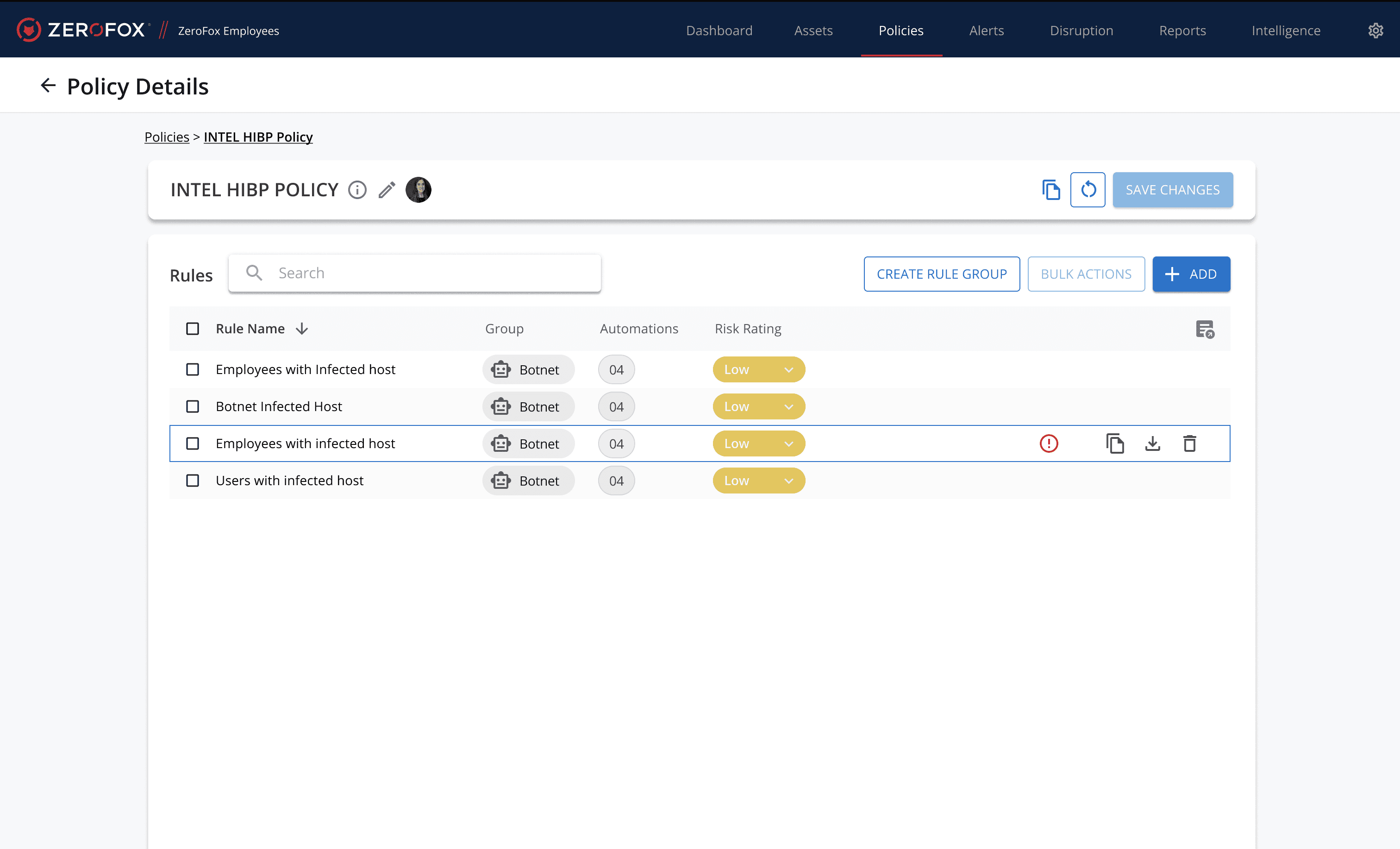
Task: Duplicate the highlighted Employees with infected host rule
Action: pos(1115,443)
